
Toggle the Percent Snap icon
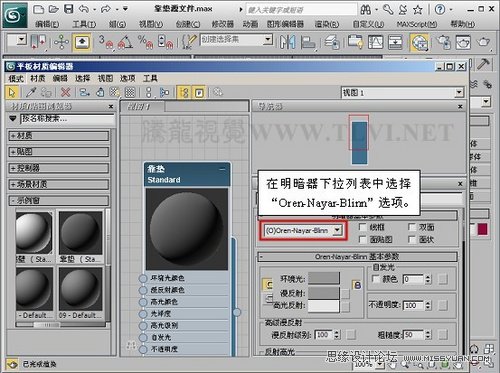[145, 42]
